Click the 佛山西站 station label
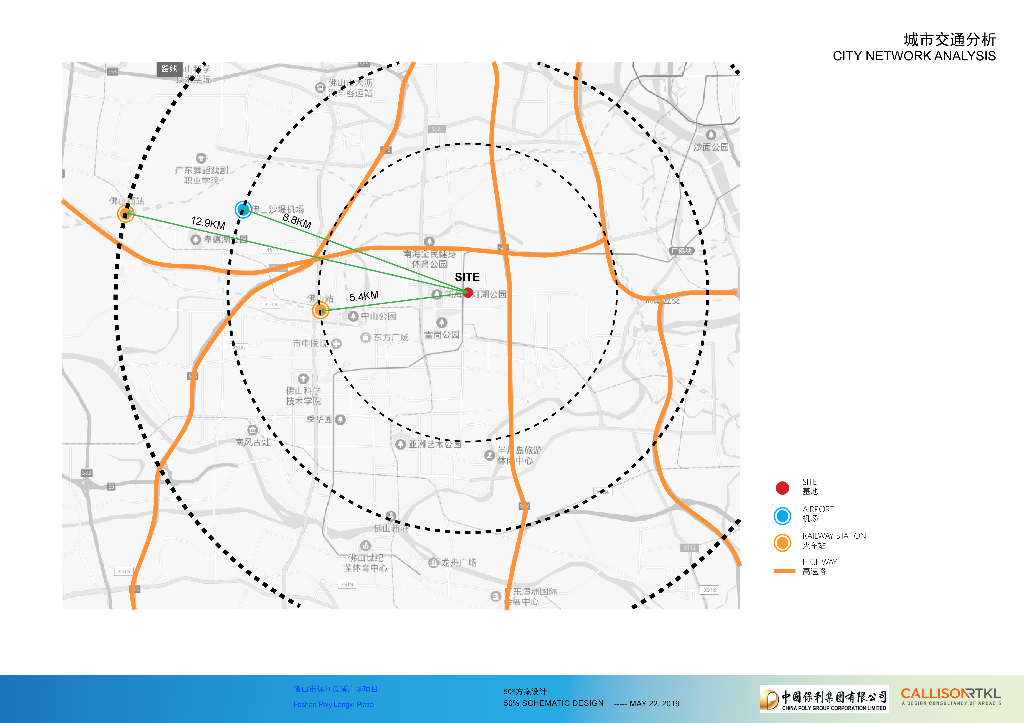The width and height of the screenshot is (1024, 723). click(x=126, y=201)
